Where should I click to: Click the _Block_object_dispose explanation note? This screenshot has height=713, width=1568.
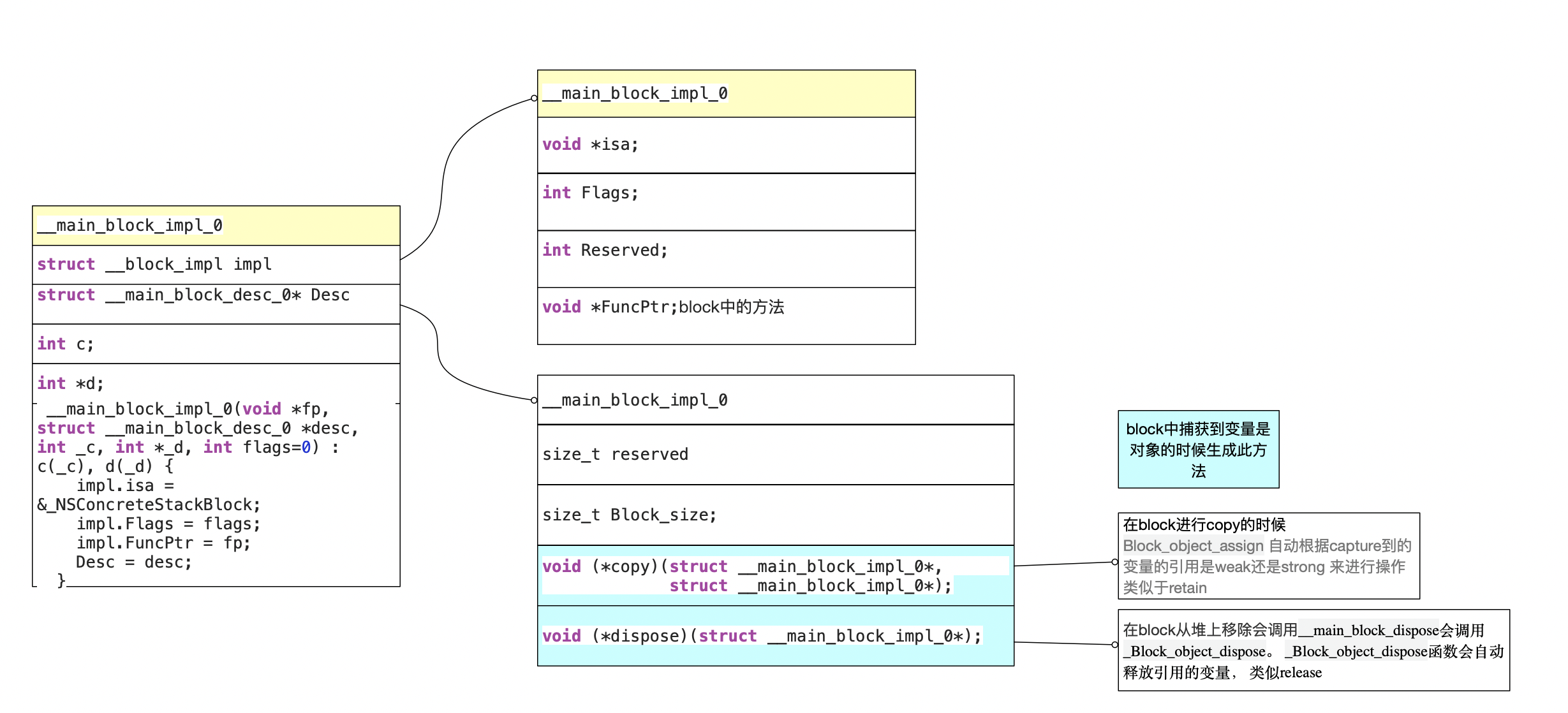pyautogui.click(x=1313, y=651)
